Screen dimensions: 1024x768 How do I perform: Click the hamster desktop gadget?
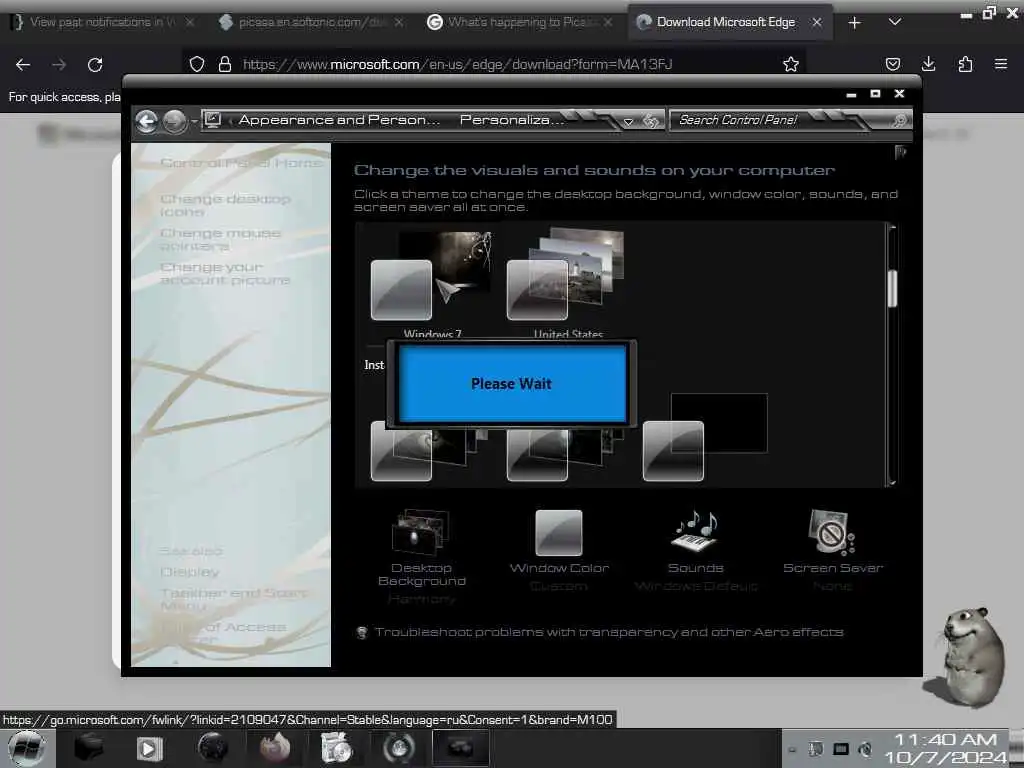click(x=966, y=657)
